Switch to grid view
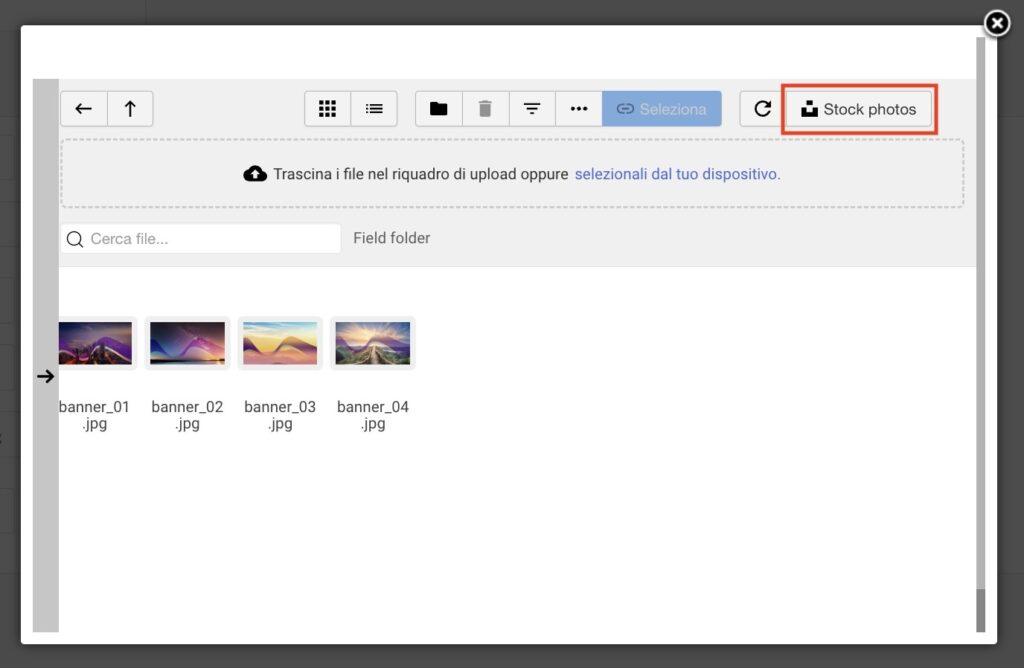1024x668 pixels. 327,108
